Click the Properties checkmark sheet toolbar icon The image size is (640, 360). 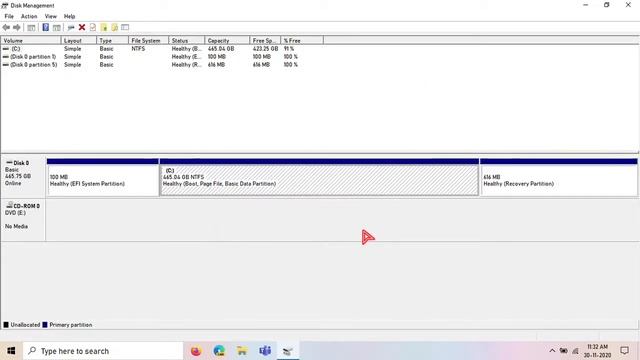(x=93, y=27)
